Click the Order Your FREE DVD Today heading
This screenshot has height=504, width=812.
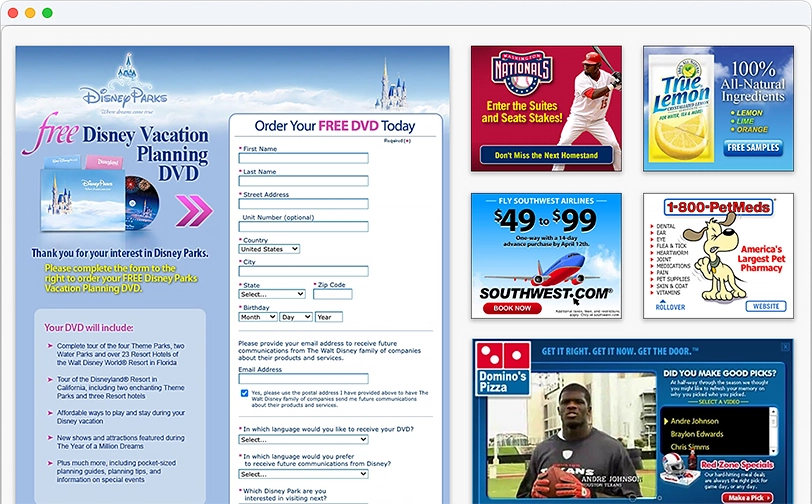tap(335, 126)
